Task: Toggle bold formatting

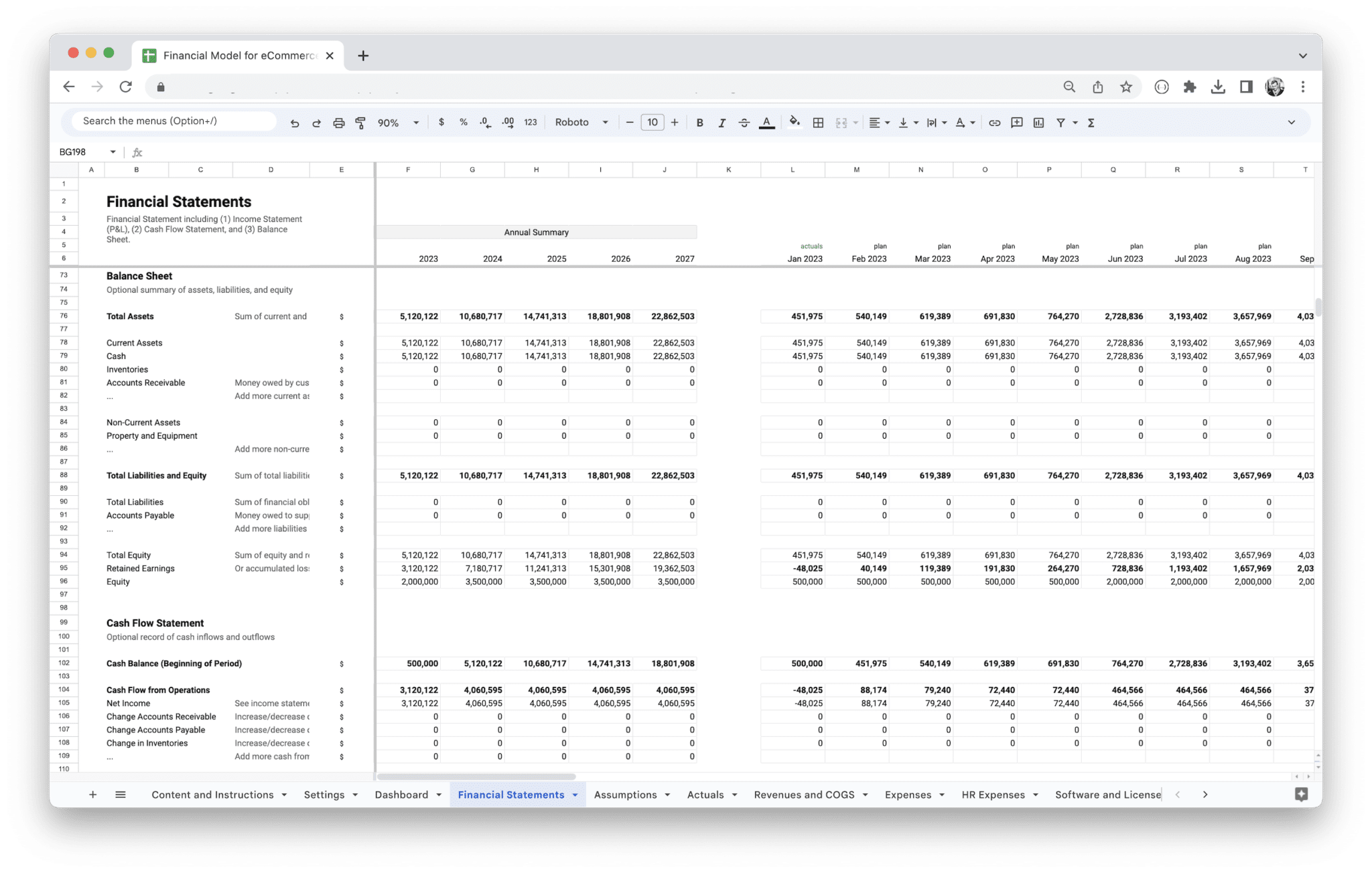Action: click(699, 123)
